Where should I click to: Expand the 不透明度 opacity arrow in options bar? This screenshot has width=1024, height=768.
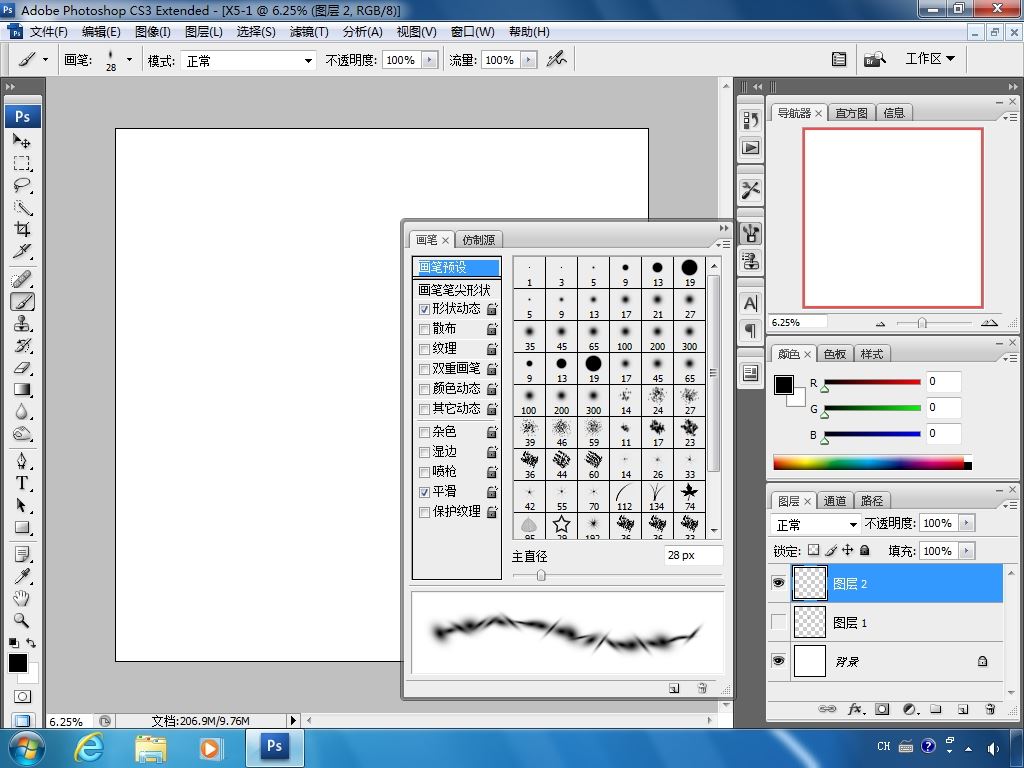[x=430, y=60]
